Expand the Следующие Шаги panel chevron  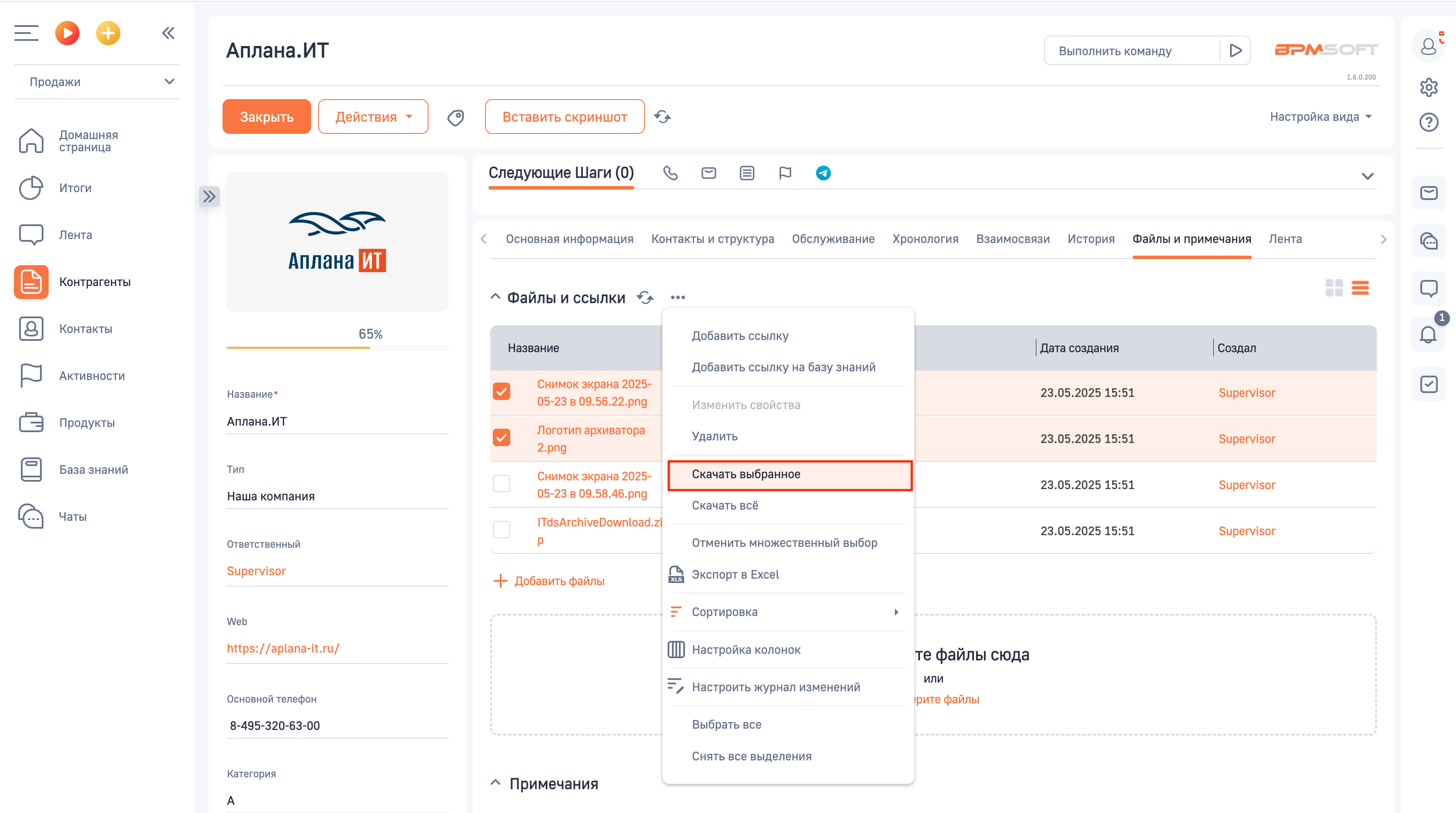click(1367, 177)
